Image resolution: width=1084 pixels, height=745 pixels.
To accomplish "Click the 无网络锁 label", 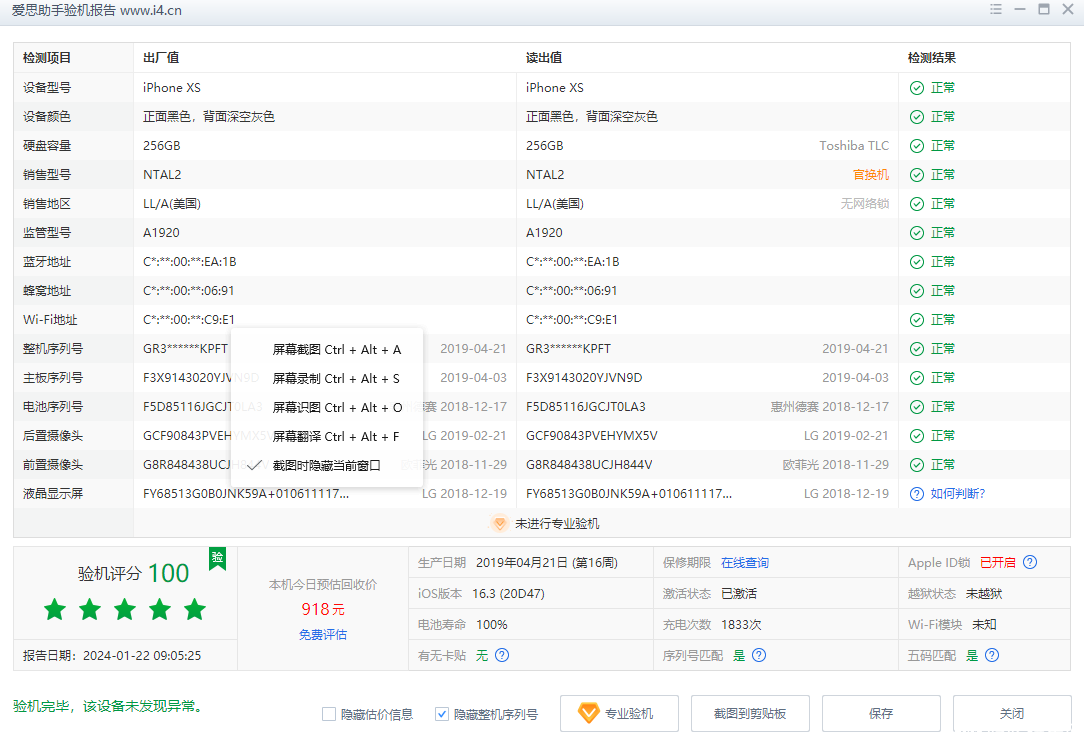I will (865, 204).
